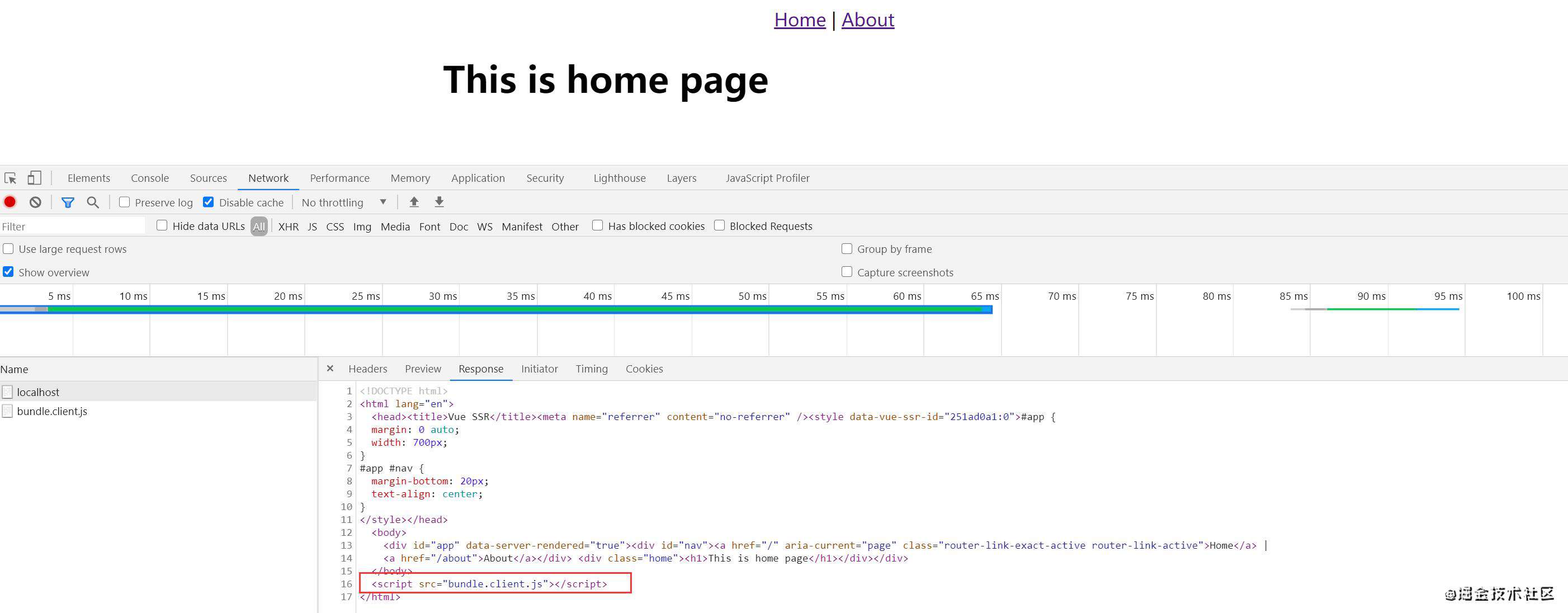
Task: Enable Capture screenshots checkbox
Action: pos(847,271)
